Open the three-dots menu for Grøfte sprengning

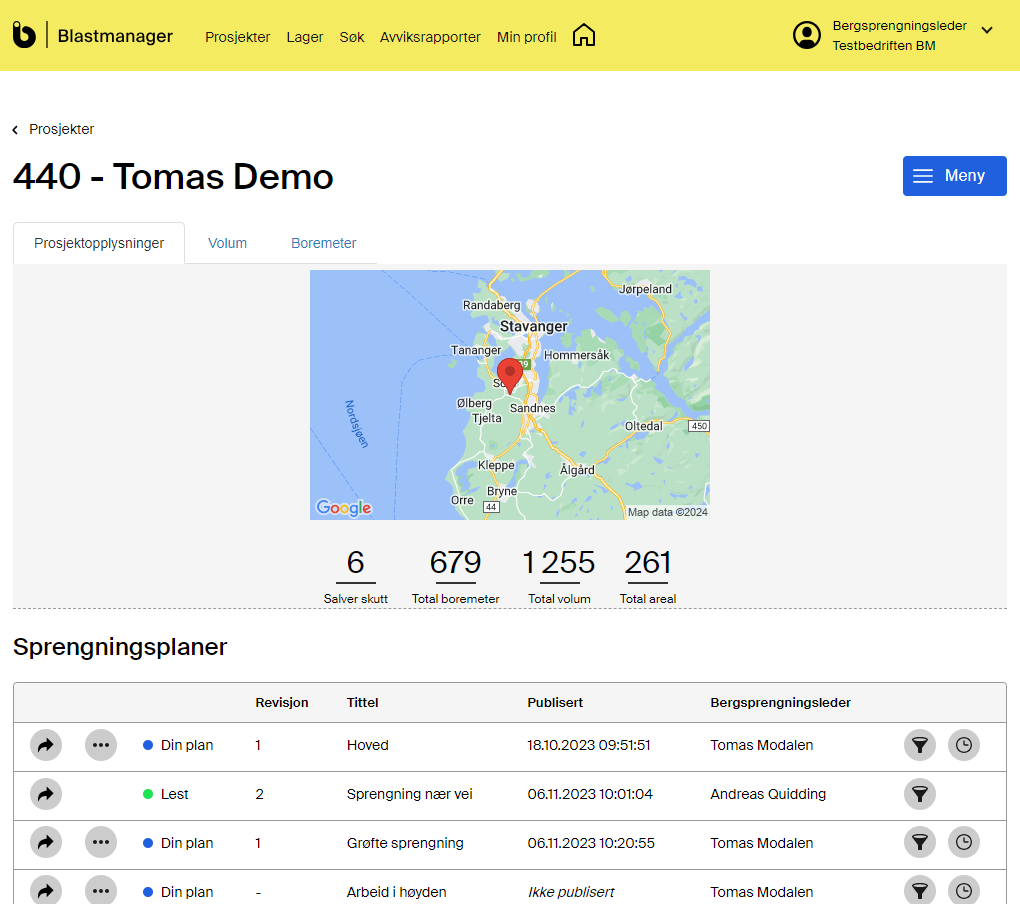(101, 843)
